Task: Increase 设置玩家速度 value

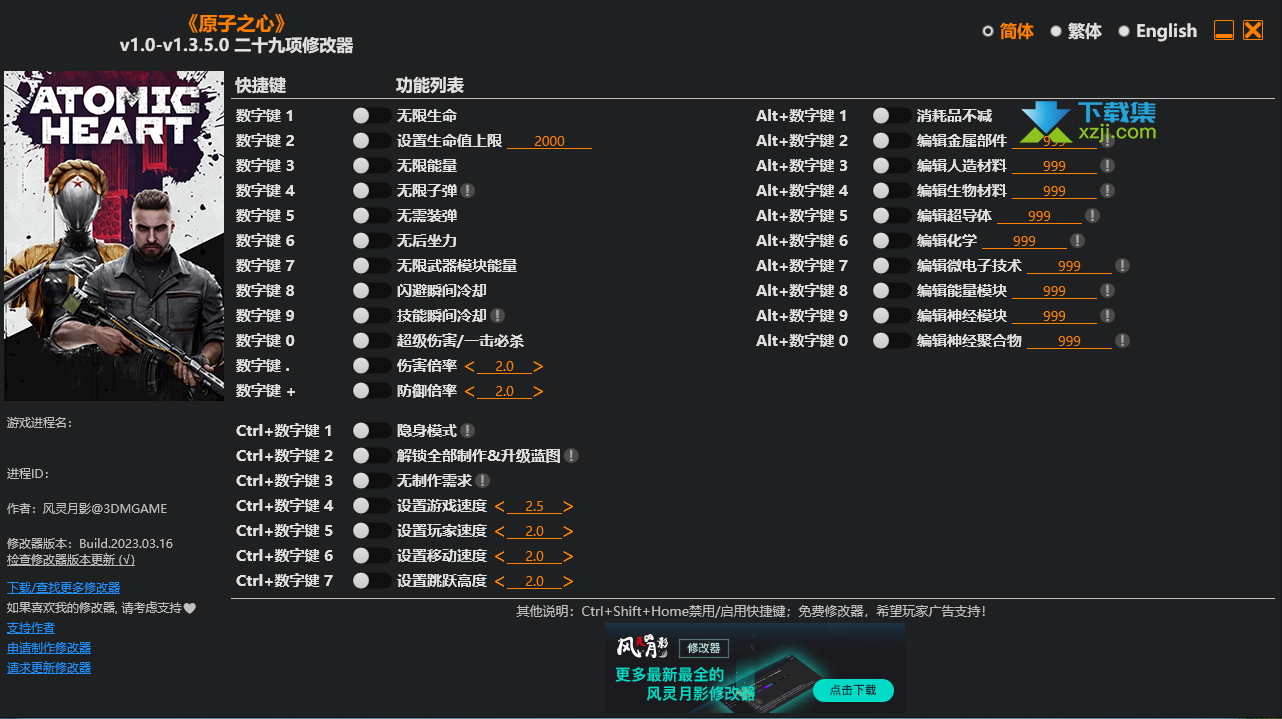Action: 568,531
